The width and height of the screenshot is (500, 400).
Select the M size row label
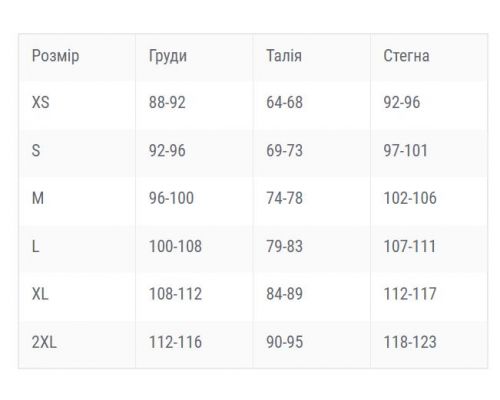[x=38, y=198]
